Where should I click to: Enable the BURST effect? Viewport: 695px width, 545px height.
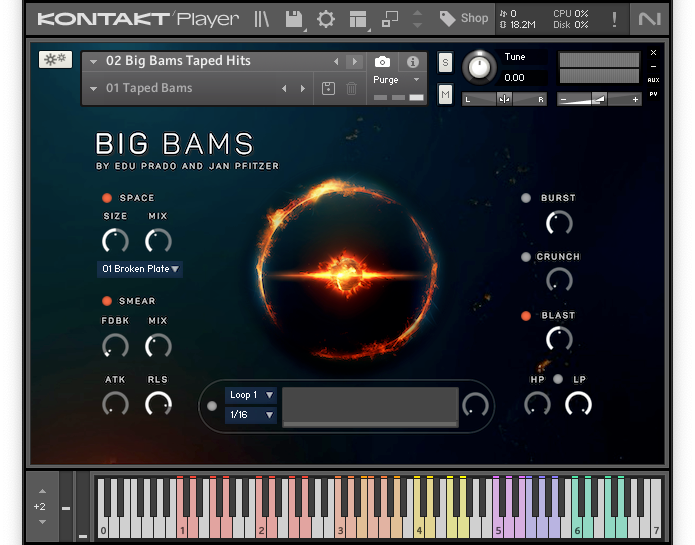(526, 198)
